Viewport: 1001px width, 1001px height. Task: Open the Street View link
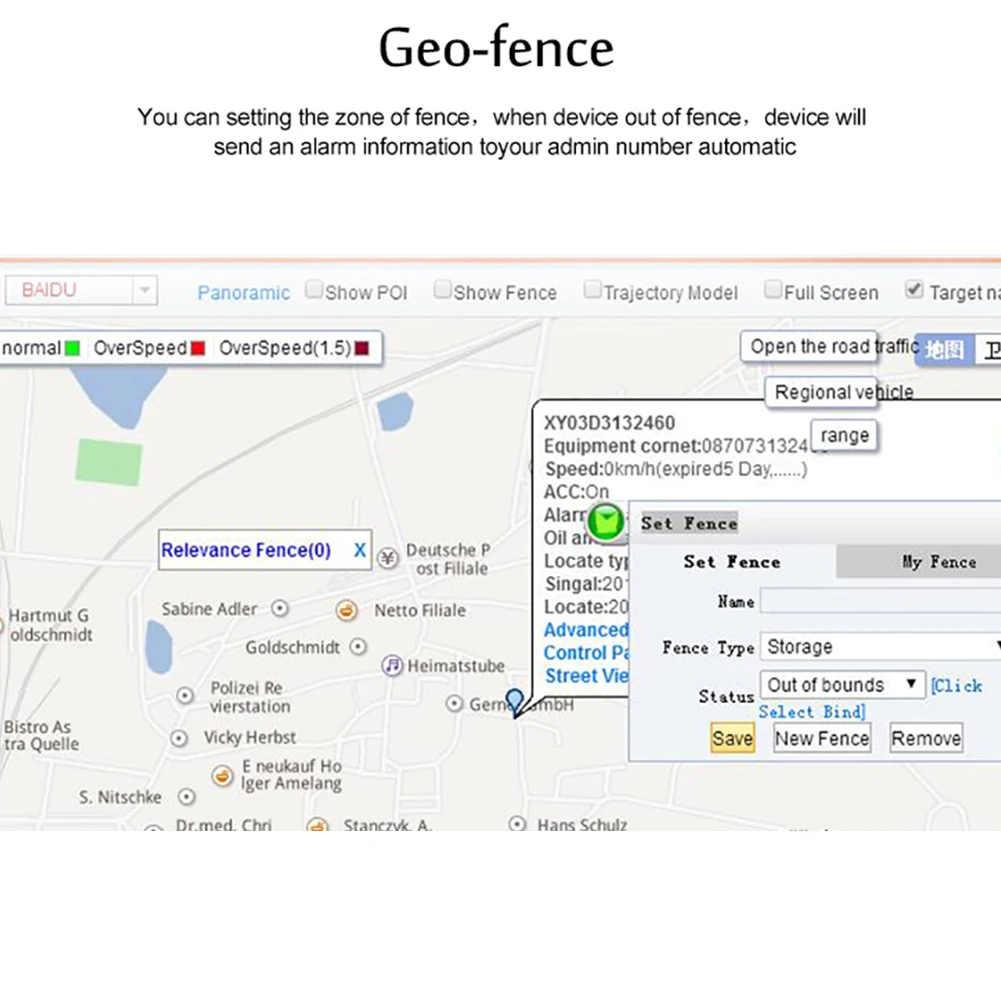[x=586, y=676]
